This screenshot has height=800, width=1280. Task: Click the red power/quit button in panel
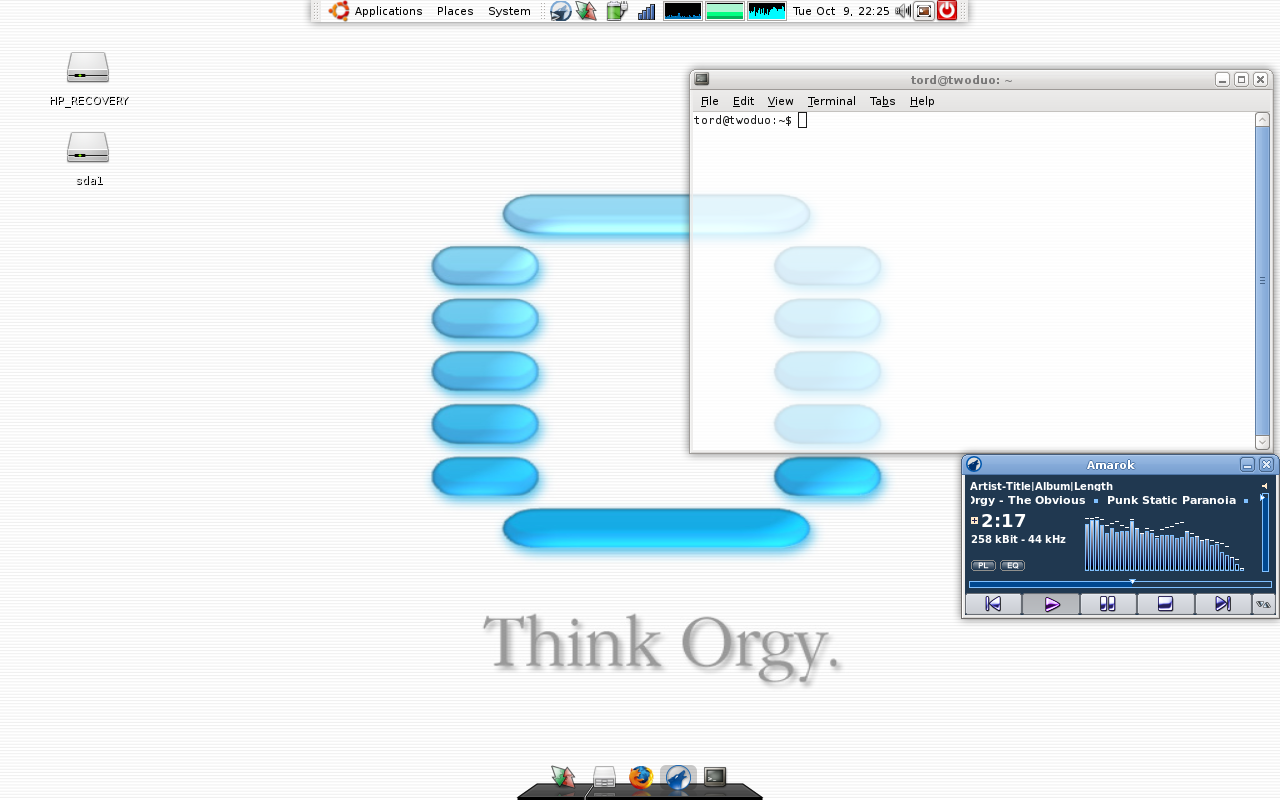947,11
